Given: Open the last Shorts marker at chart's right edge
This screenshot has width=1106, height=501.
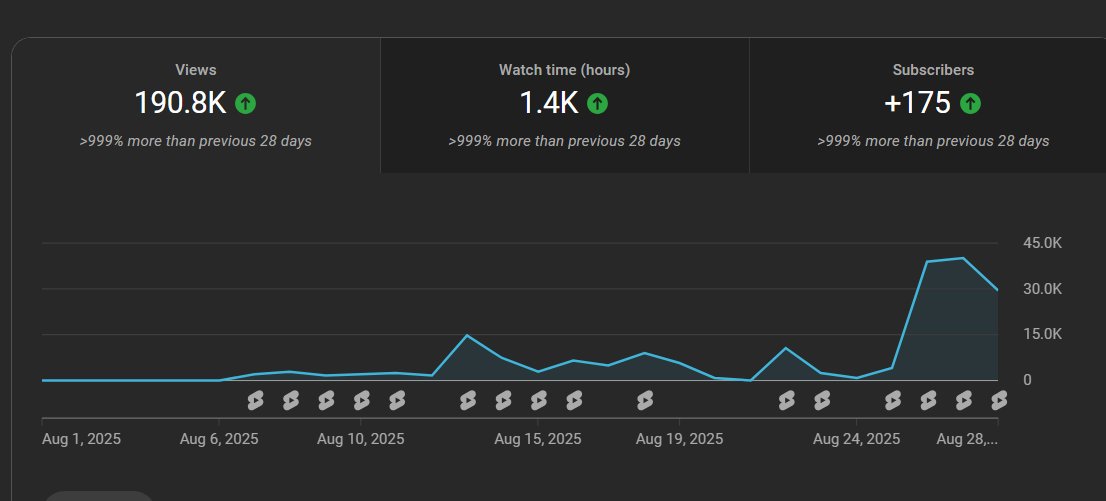Looking at the screenshot, I should point(999,402).
